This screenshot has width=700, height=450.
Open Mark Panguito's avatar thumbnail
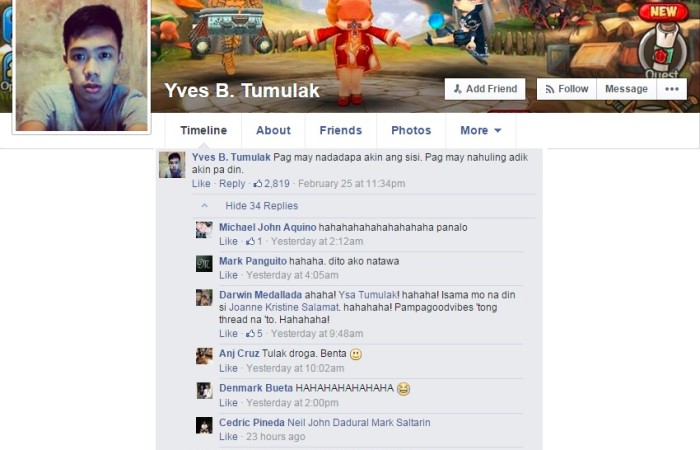(x=204, y=263)
